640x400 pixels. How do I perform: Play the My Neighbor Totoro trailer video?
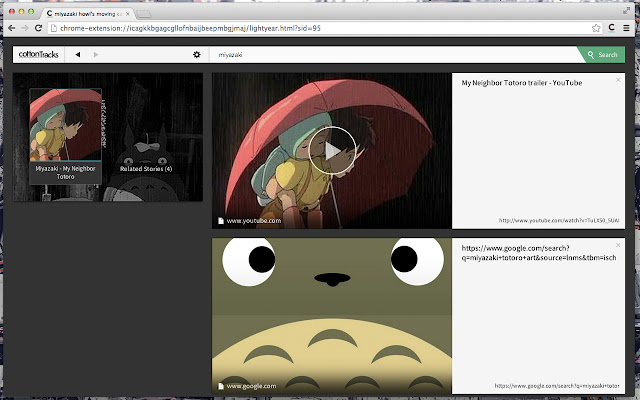pos(332,150)
